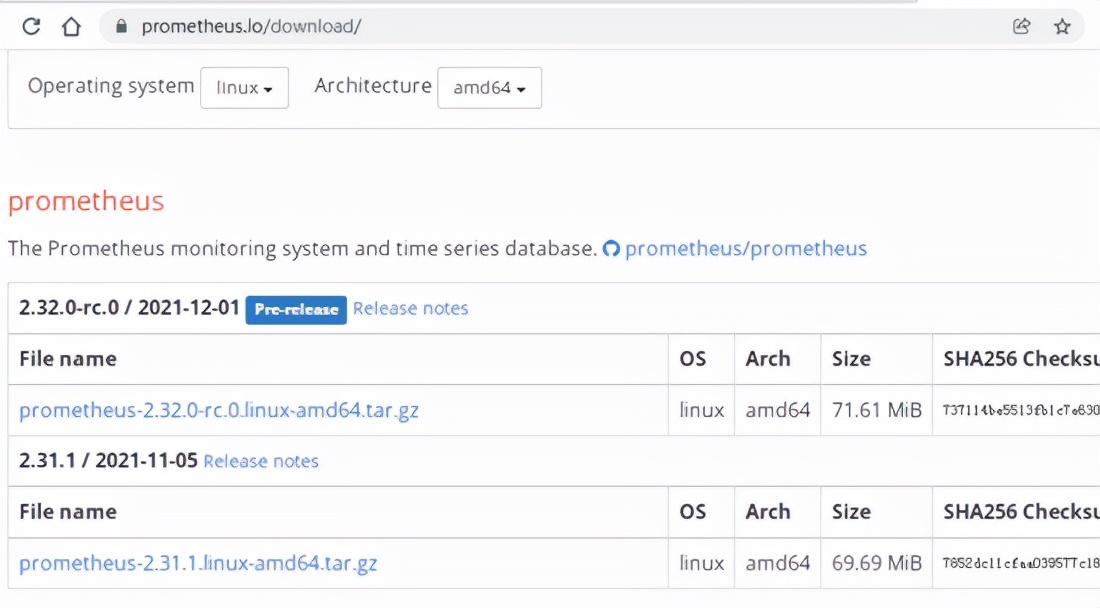This screenshot has width=1100, height=608.
Task: Open the Operating system linux dropdown
Action: pyautogui.click(x=244, y=88)
